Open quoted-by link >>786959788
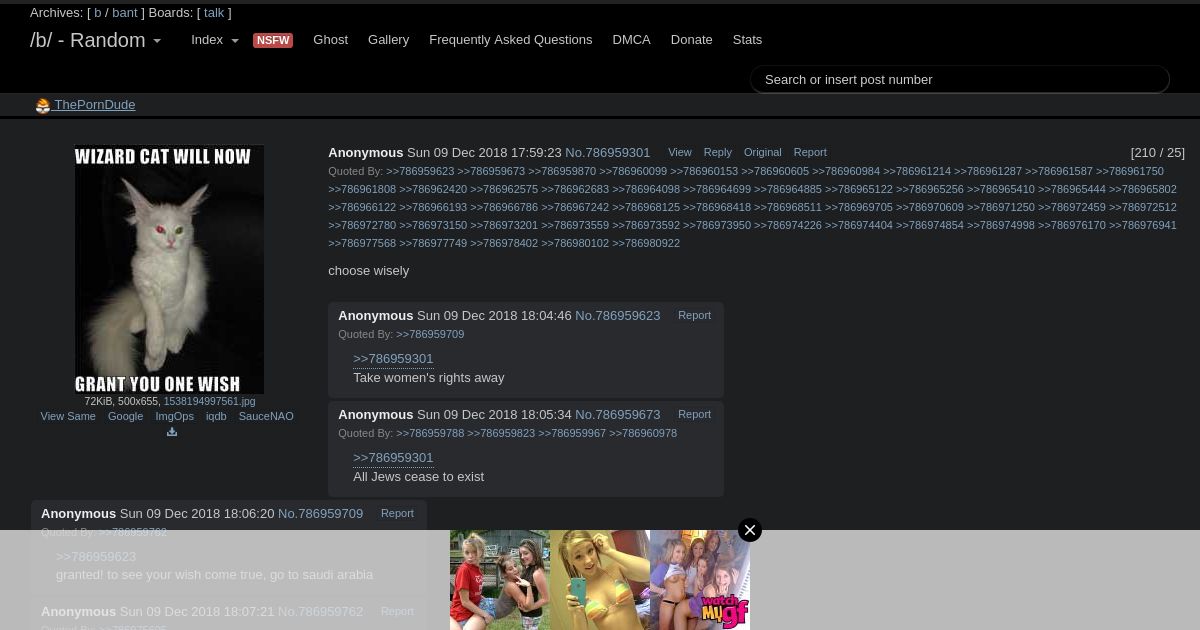Screen dimensions: 1200x630 coord(430,433)
